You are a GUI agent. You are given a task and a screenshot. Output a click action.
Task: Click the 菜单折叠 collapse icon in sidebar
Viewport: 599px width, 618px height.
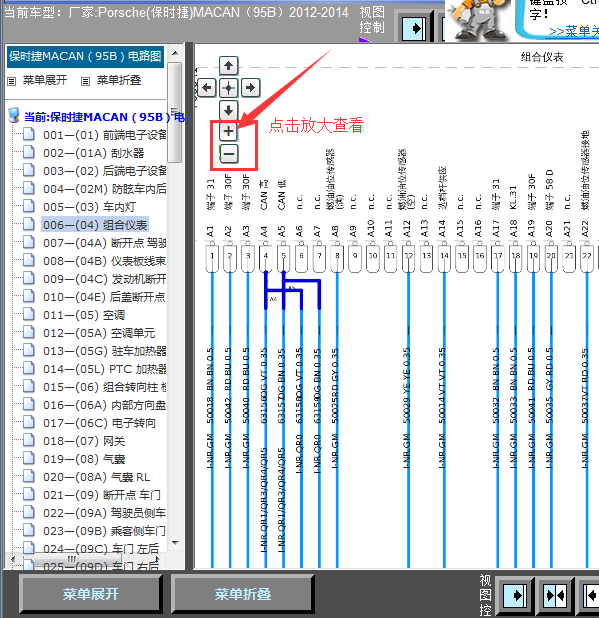[x=85, y=81]
